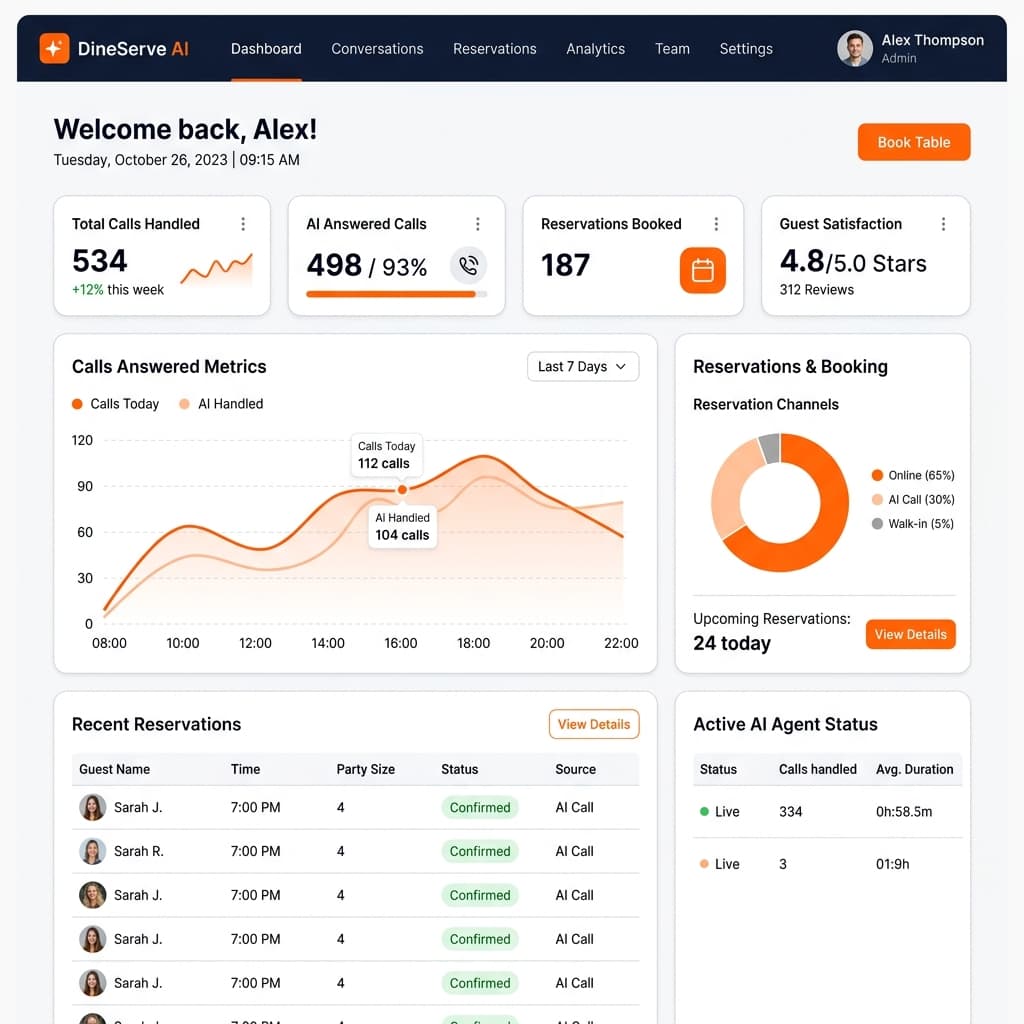The image size is (1024, 1024).
Task: Click the DineServe AI logo icon
Action: [54, 48]
